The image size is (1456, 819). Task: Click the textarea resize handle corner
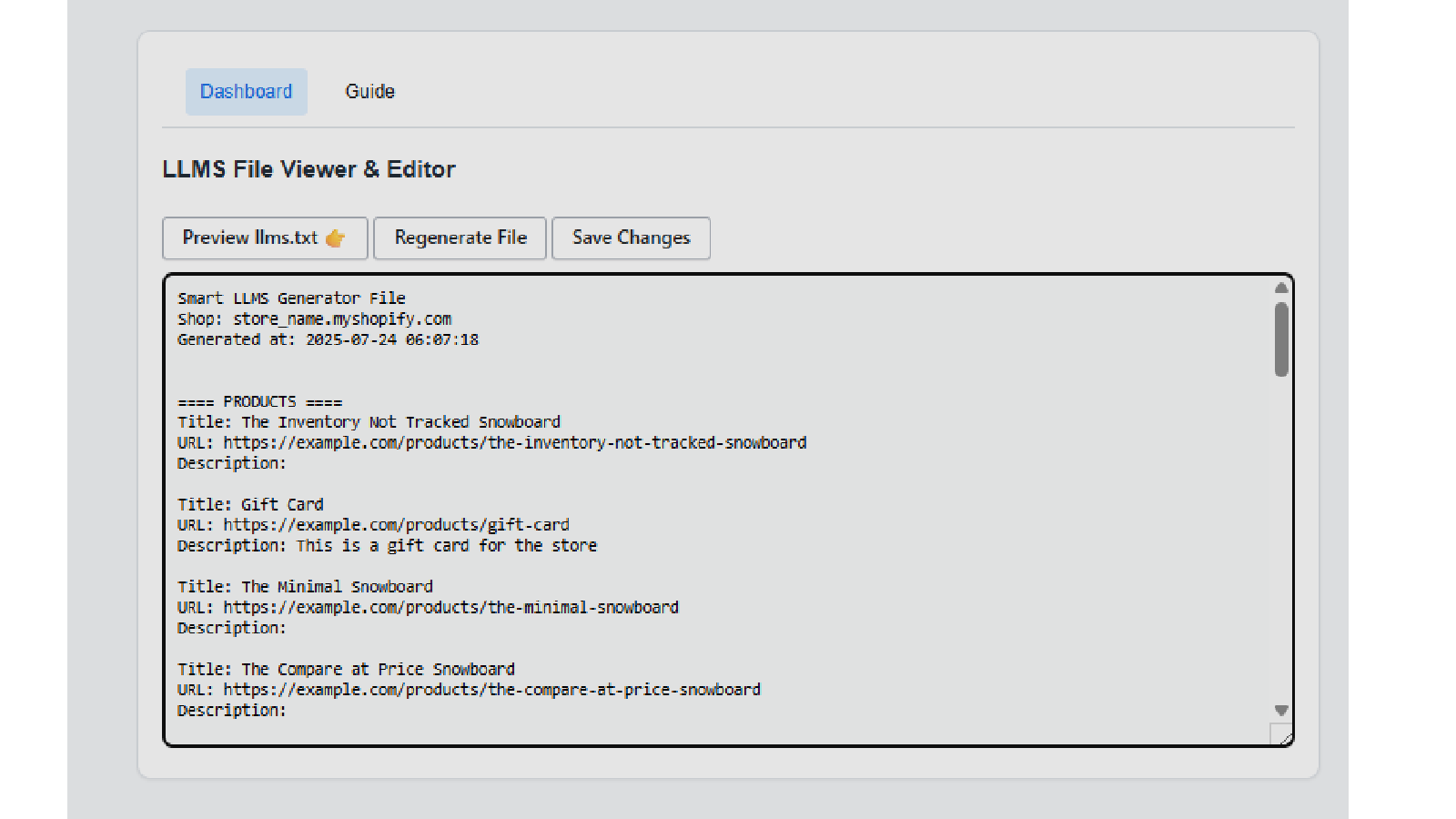[x=1281, y=734]
